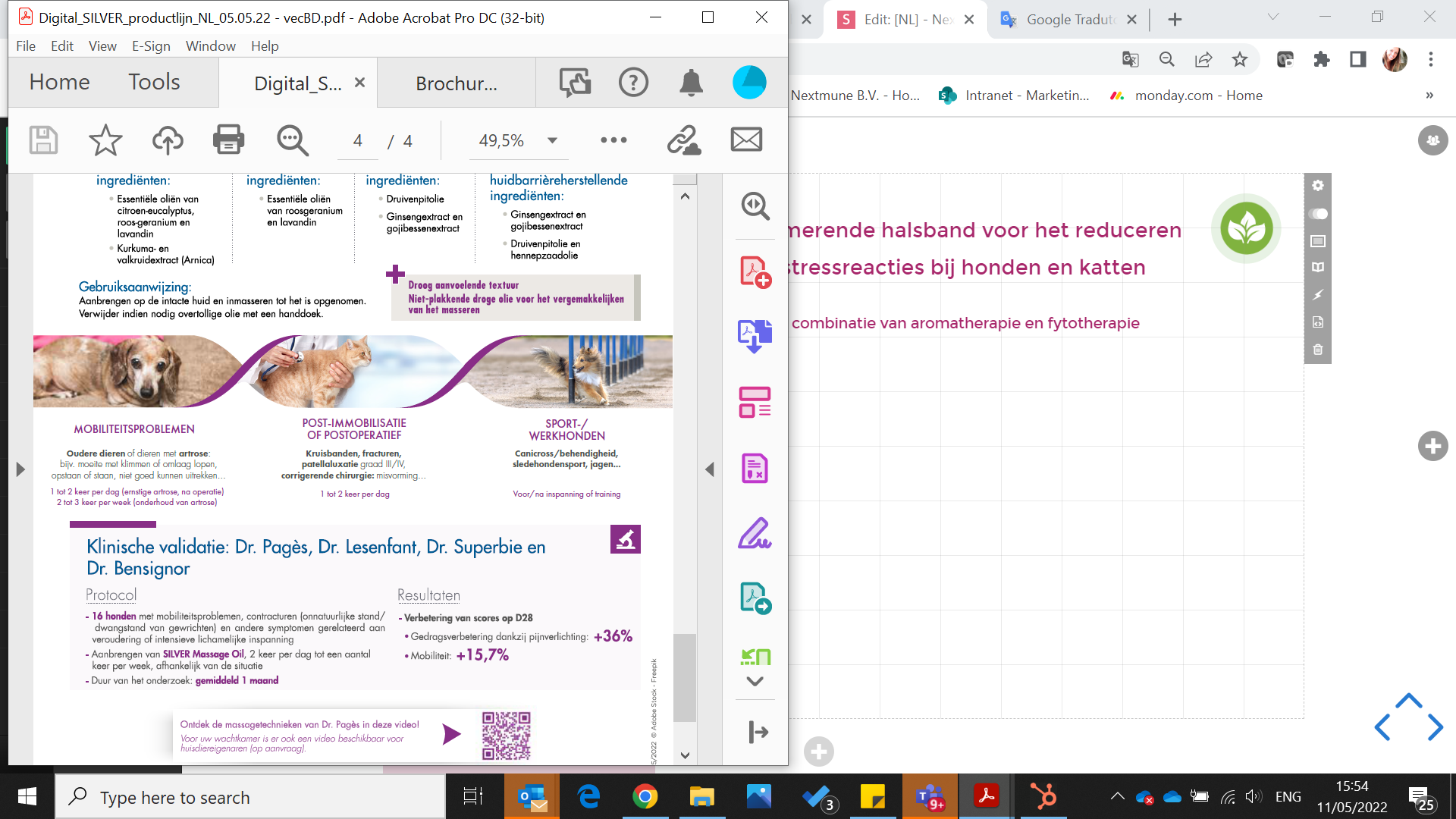The width and height of the screenshot is (1456, 819).
Task: Switch to the Brochur... document tab
Action: (456, 83)
